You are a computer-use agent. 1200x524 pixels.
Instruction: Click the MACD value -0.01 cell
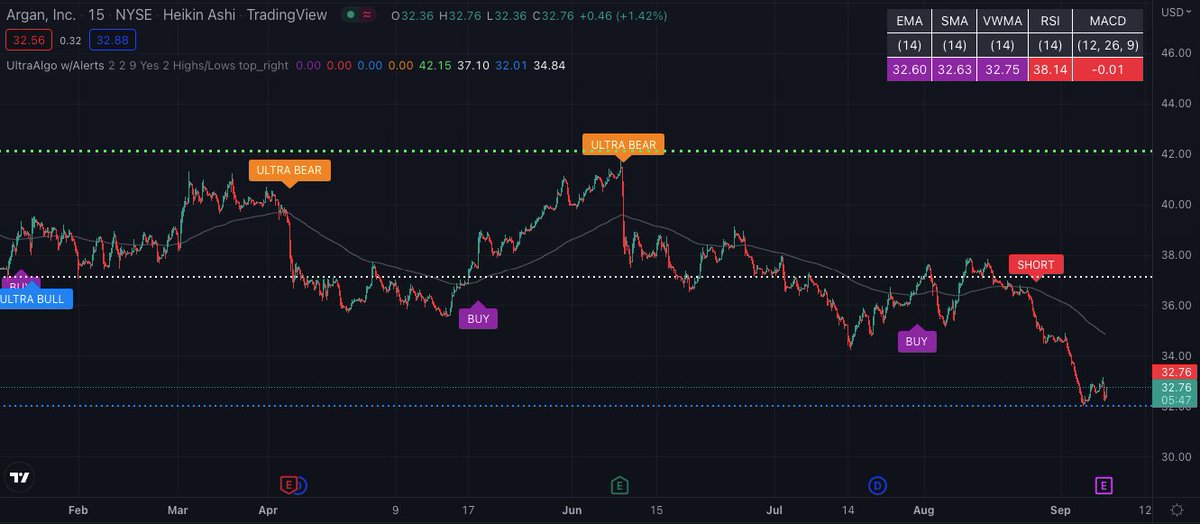(x=1106, y=70)
